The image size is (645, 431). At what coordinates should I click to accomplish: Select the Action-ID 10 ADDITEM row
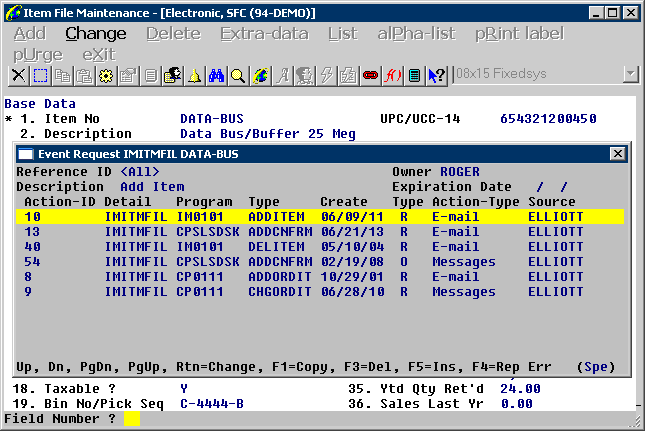click(x=320, y=217)
